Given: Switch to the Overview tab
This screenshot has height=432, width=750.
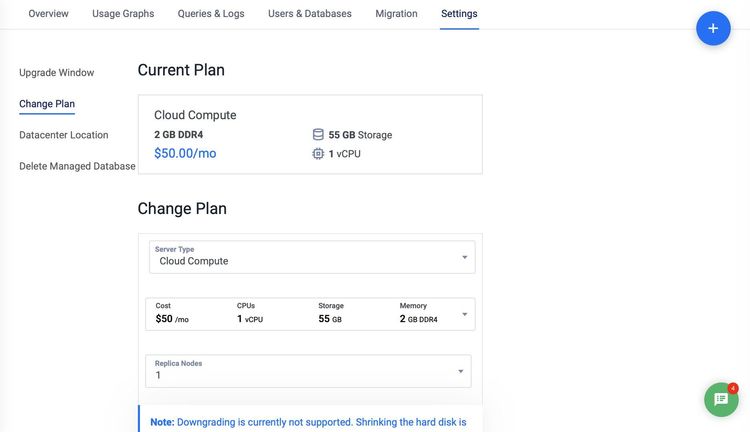Looking at the screenshot, I should tap(48, 13).
